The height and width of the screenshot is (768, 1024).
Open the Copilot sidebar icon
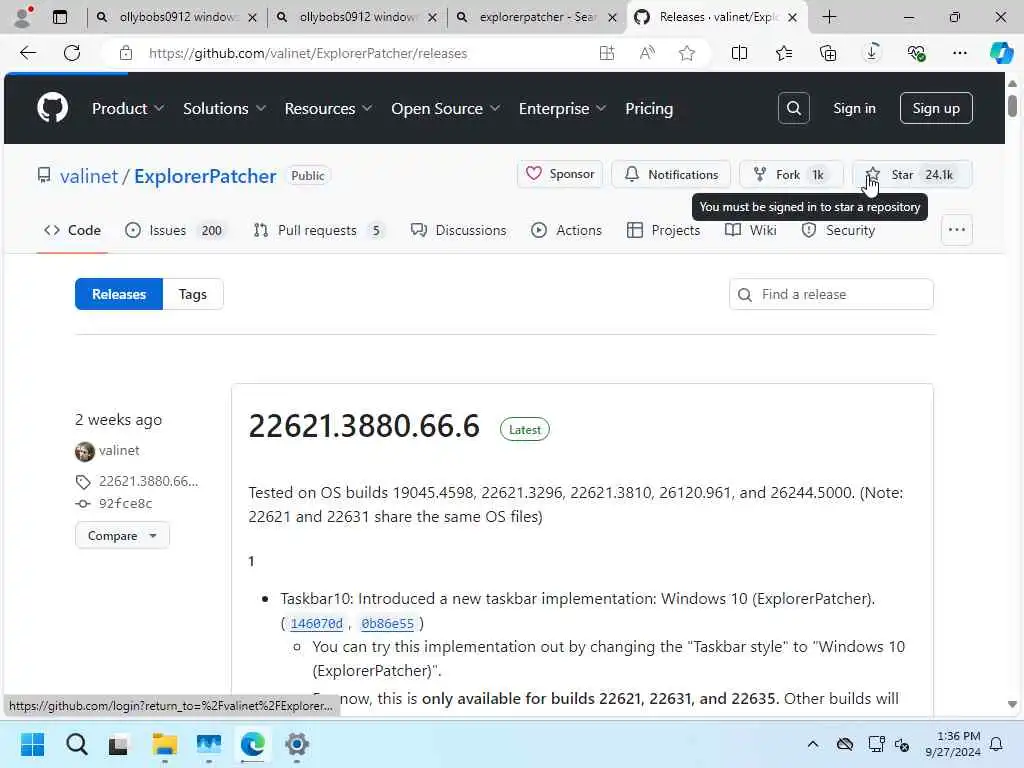pyautogui.click(x=1001, y=53)
